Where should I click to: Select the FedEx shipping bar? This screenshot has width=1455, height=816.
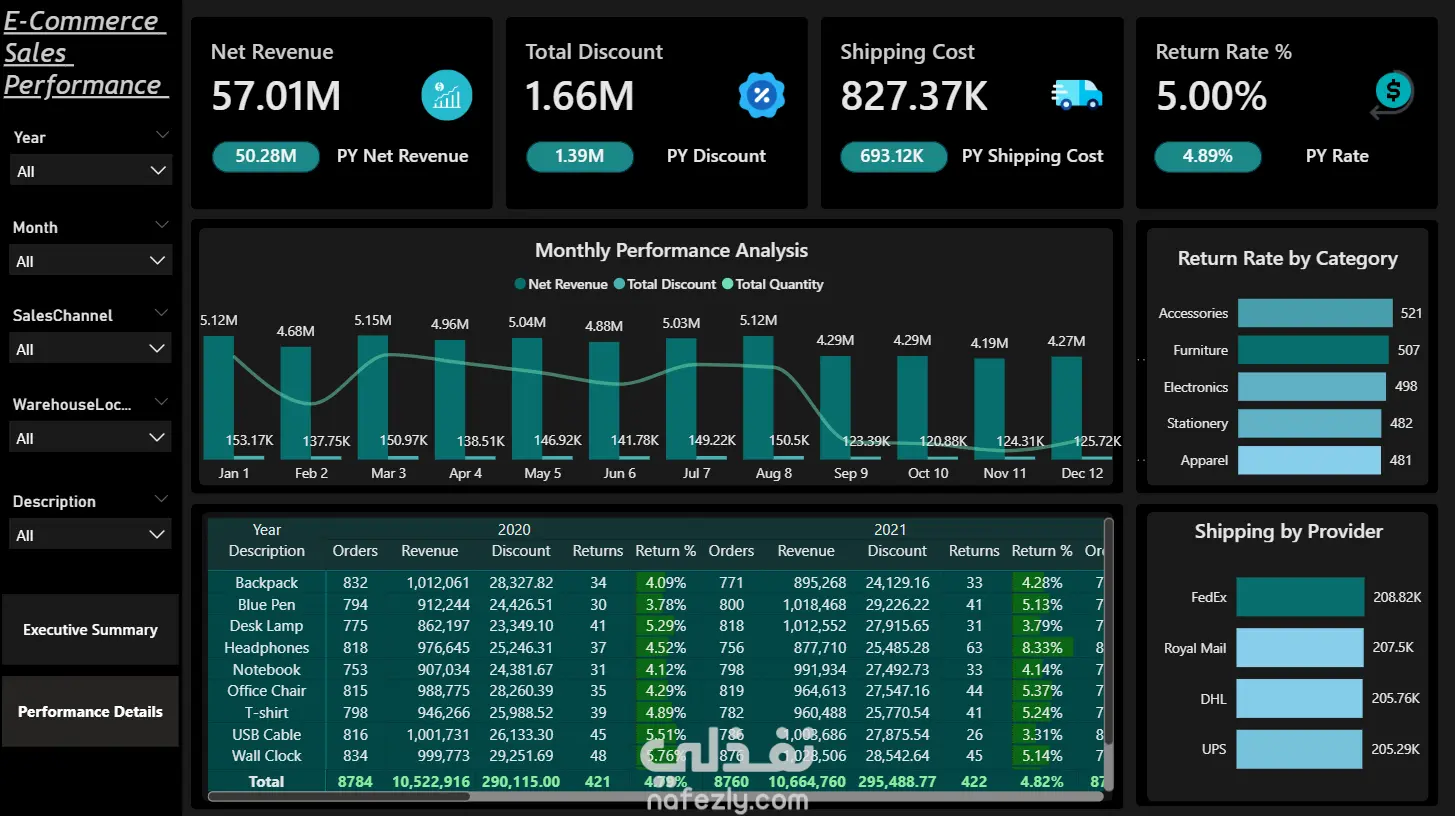pyautogui.click(x=1300, y=597)
